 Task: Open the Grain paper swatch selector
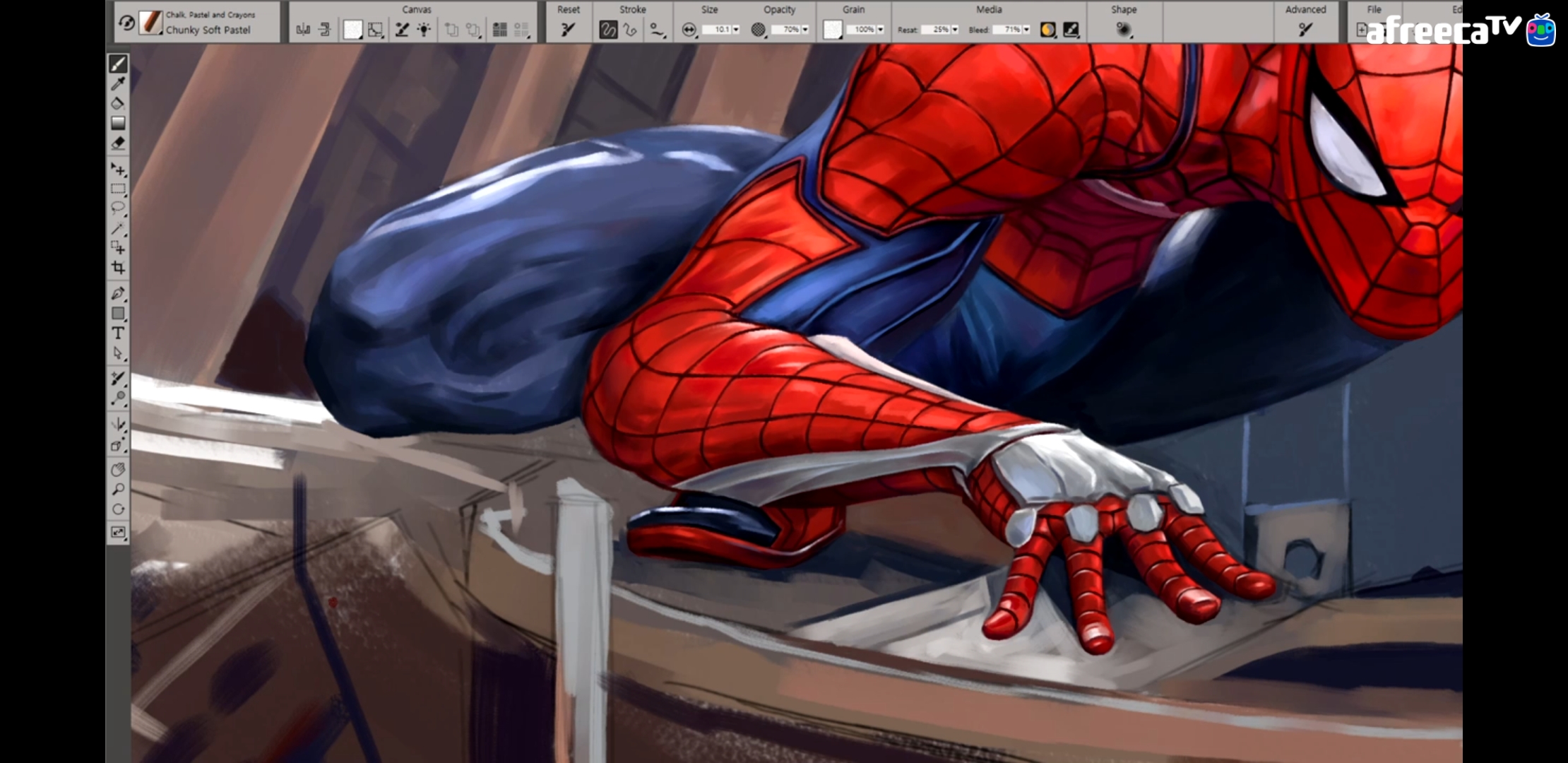(x=833, y=30)
